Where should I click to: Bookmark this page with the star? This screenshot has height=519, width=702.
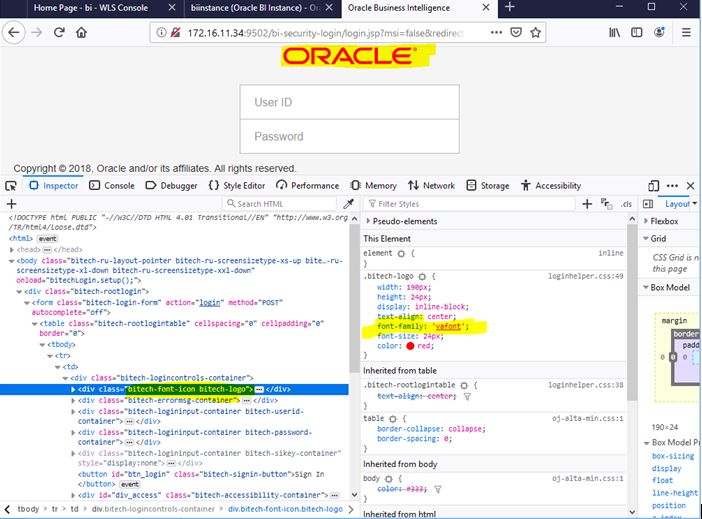point(535,32)
